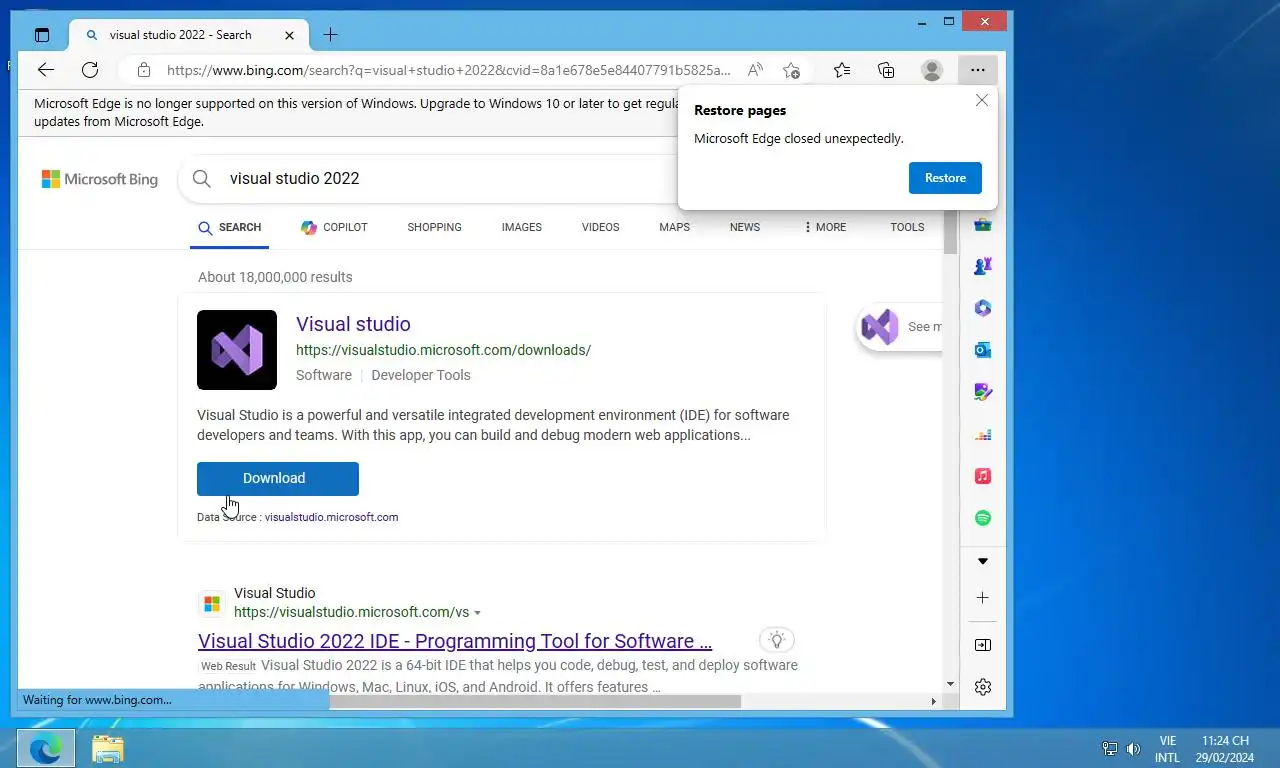
Task: Go back using the browser back arrow
Action: click(x=46, y=70)
